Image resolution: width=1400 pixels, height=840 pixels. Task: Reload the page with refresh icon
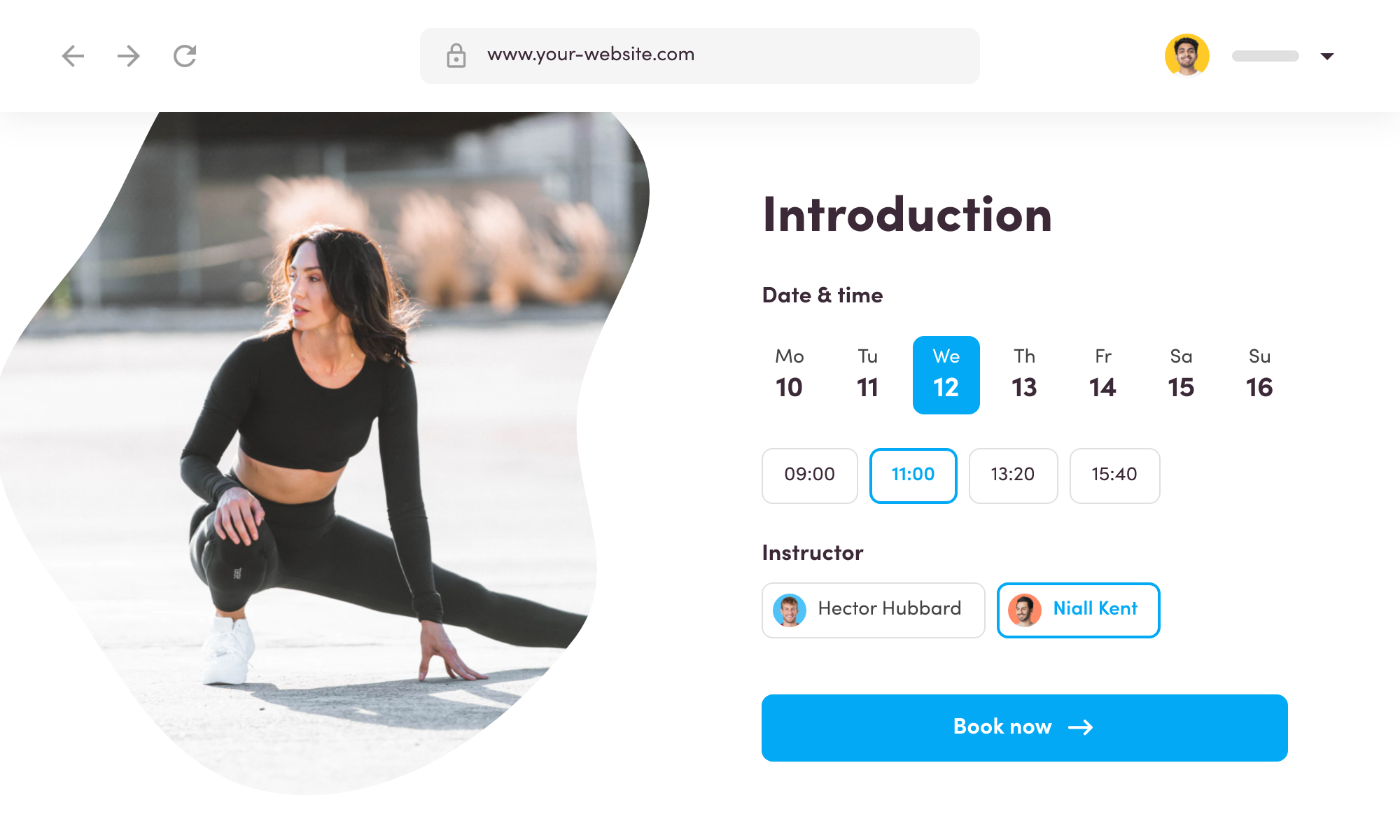(x=185, y=56)
